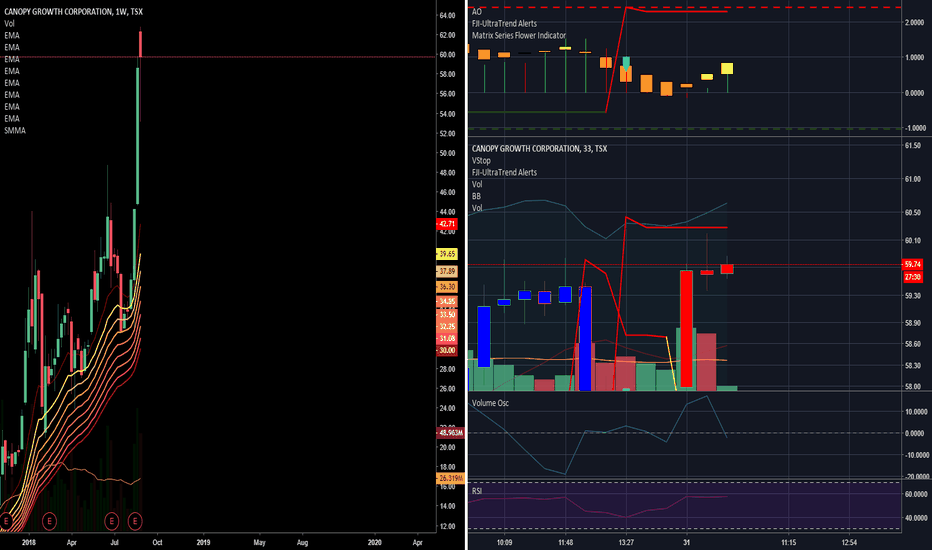Open the earnings marker directly above the Jul label
The height and width of the screenshot is (550, 932).
point(111,521)
